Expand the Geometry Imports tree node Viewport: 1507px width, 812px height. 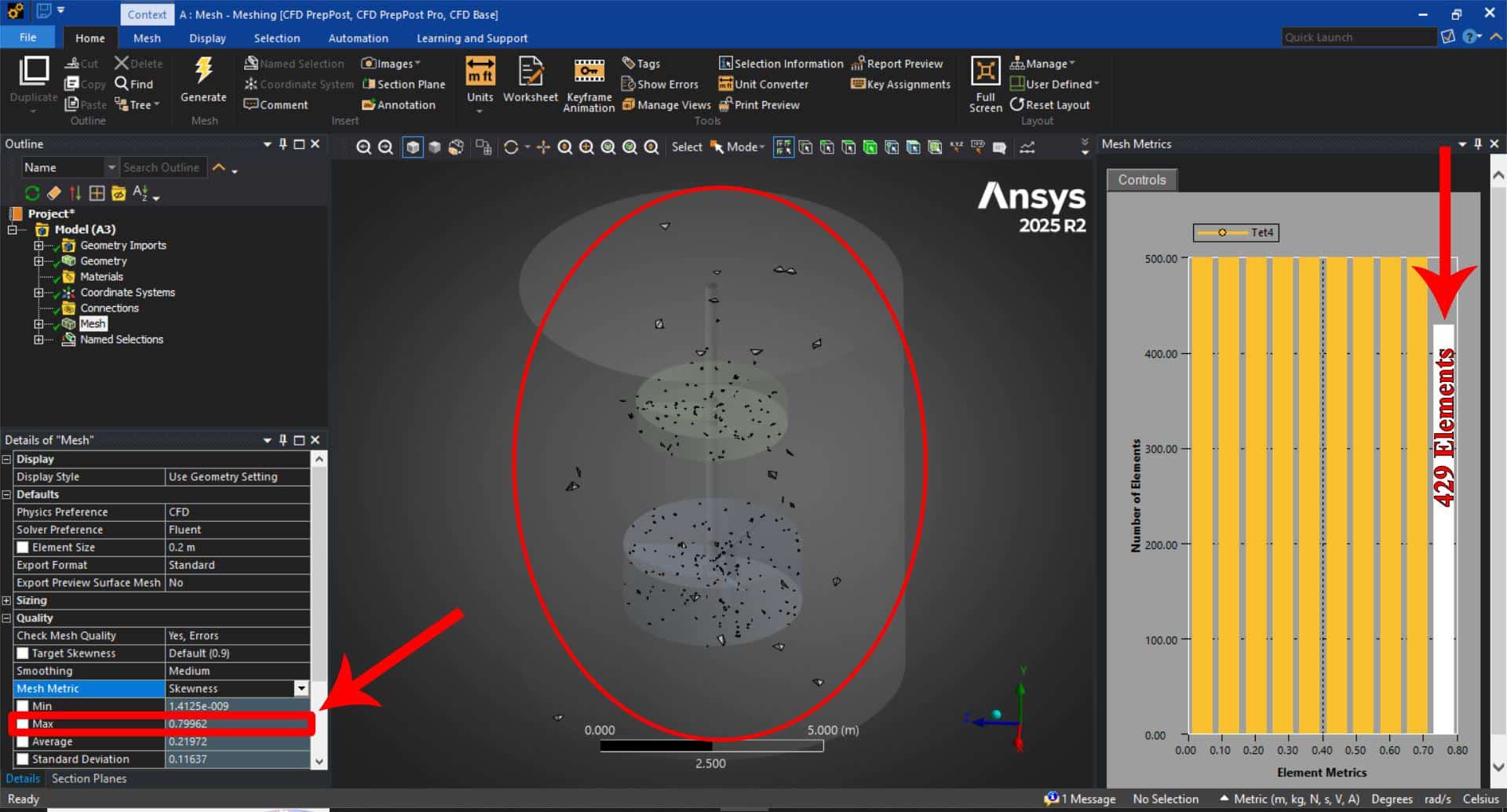point(38,246)
